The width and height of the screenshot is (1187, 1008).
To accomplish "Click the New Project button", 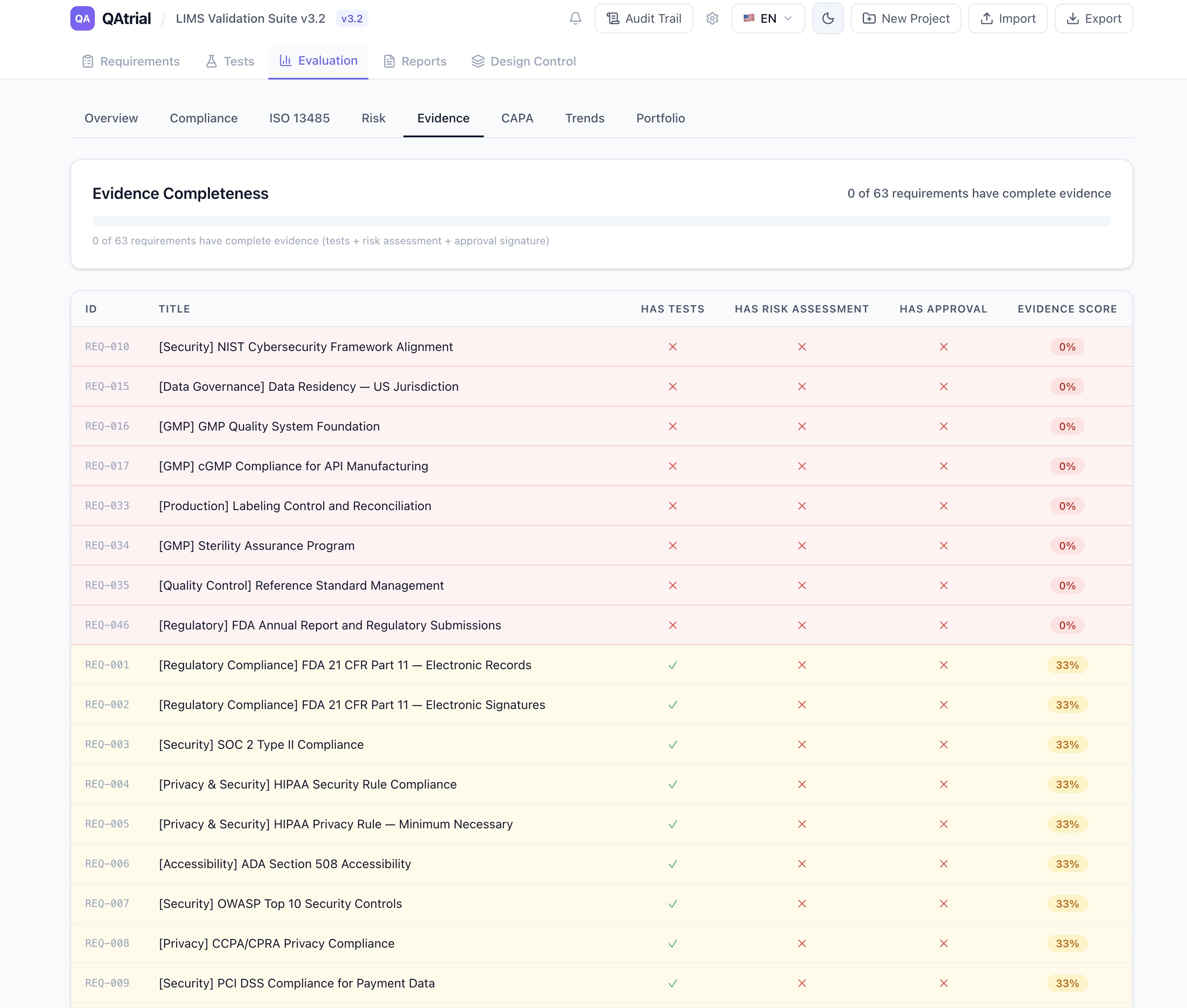I will click(906, 18).
